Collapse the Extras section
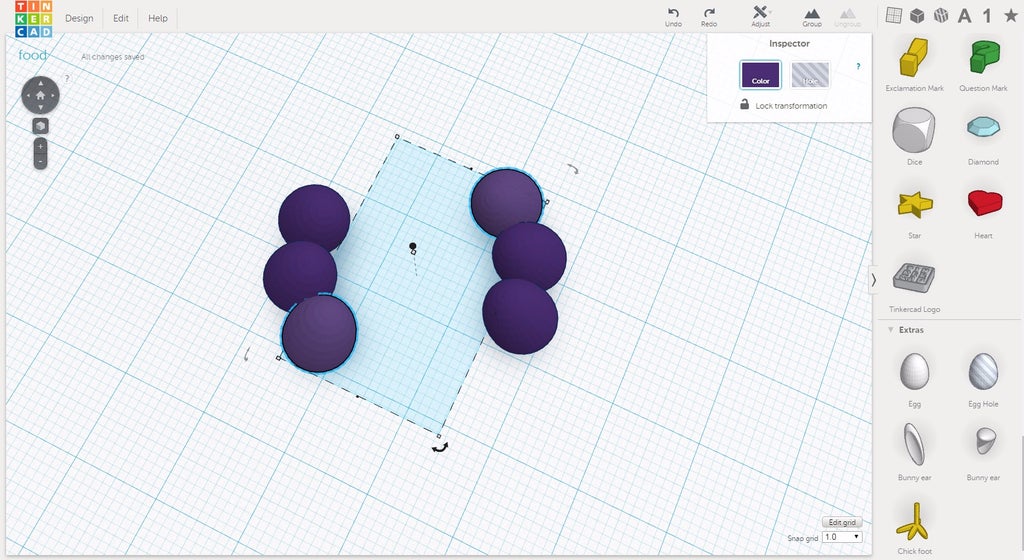Image resolution: width=1024 pixels, height=560 pixels. pyautogui.click(x=891, y=330)
